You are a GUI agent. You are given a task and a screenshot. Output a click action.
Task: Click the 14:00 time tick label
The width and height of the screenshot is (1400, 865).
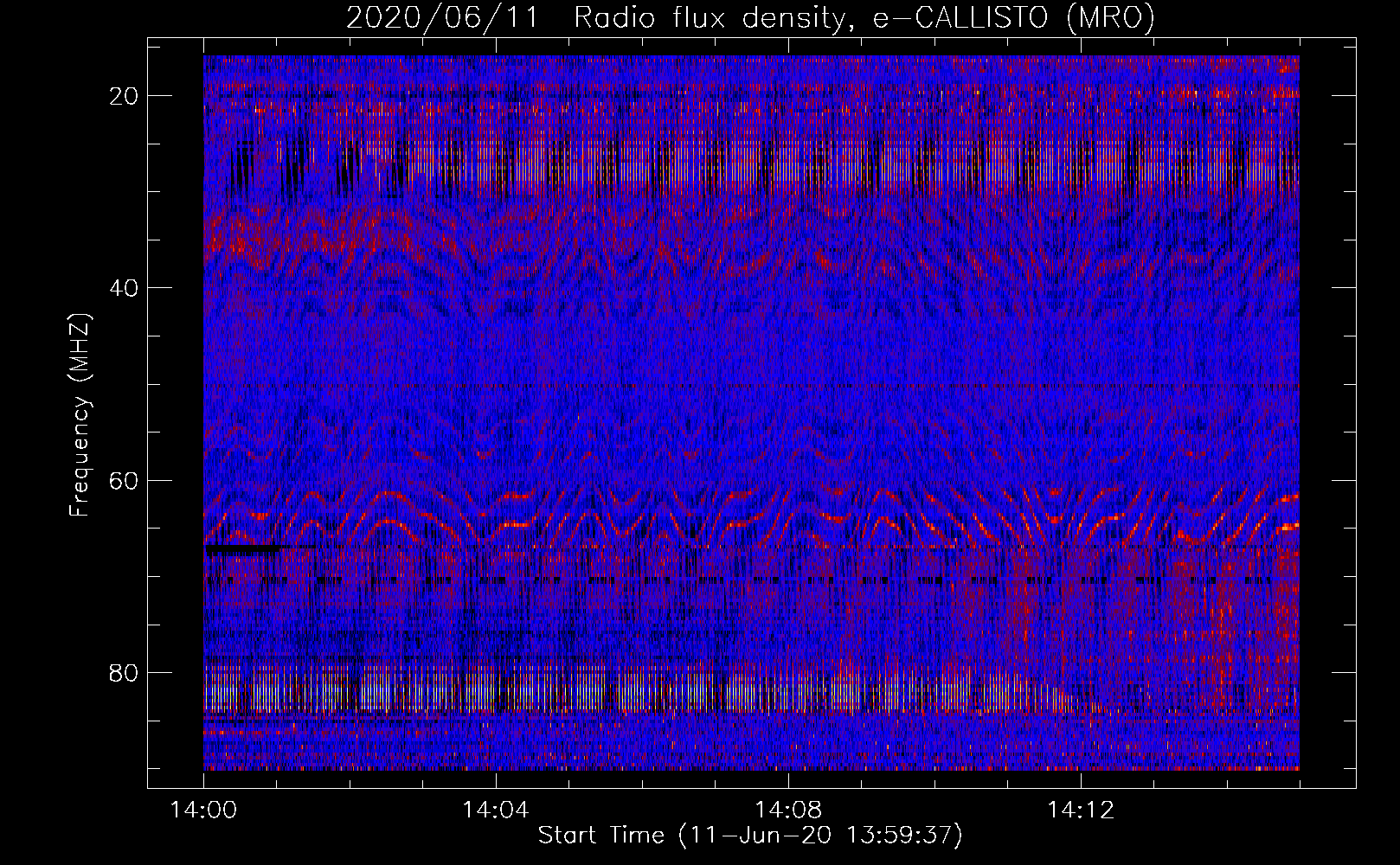click(x=204, y=811)
